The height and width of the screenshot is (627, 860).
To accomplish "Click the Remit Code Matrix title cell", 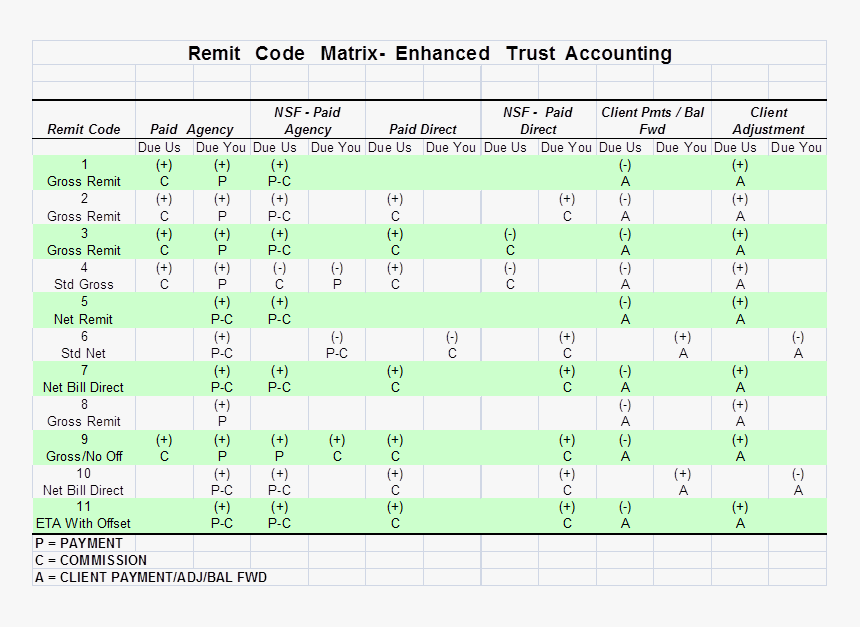I will pos(430,54).
